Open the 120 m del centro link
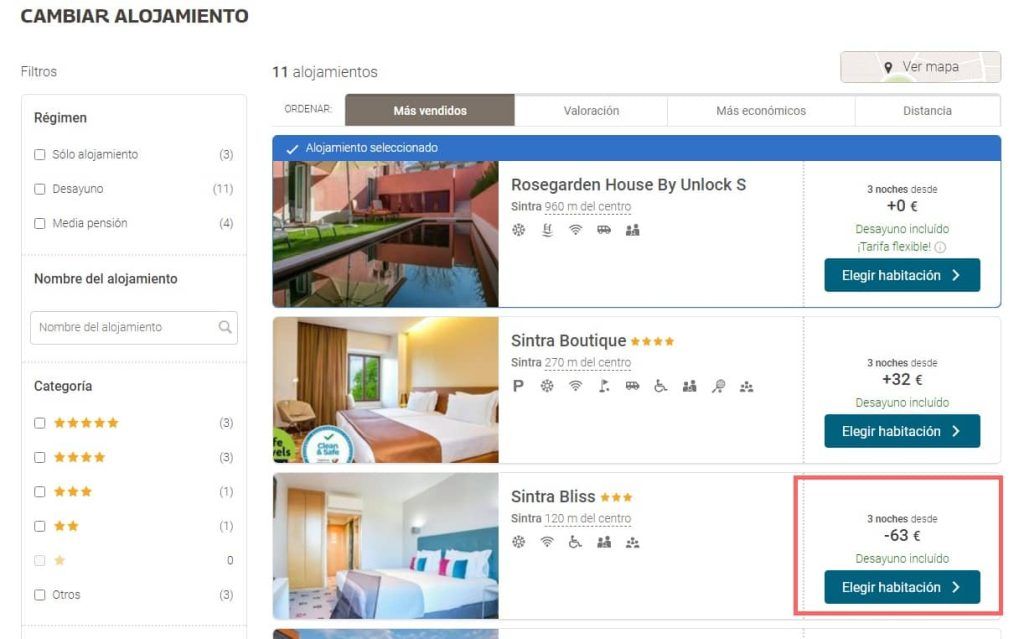Image resolution: width=1024 pixels, height=639 pixels. pyautogui.click(x=588, y=519)
